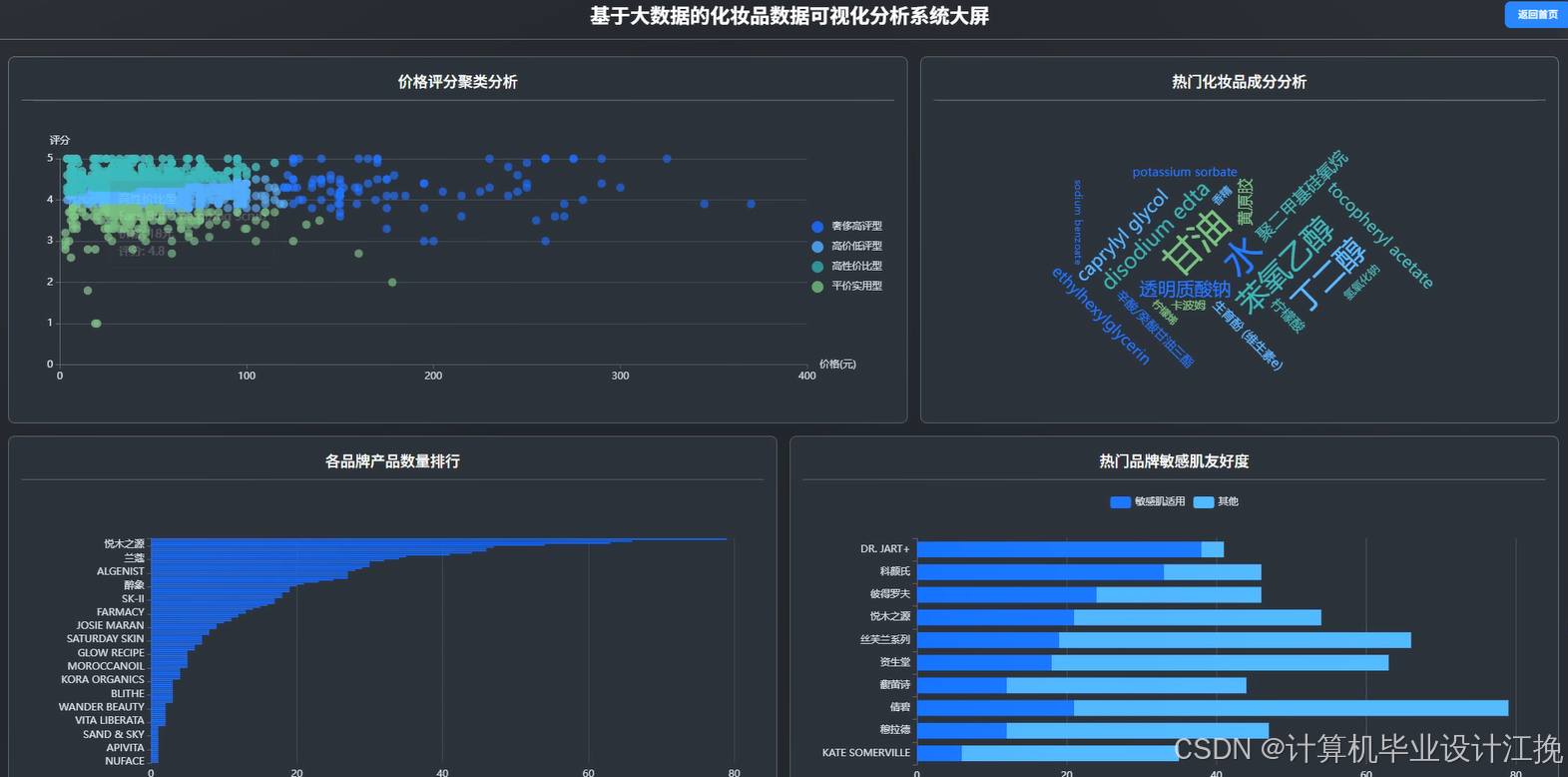Image resolution: width=1568 pixels, height=777 pixels.
Task: Click the MOROCCANOIL brand label
Action: 106,666
